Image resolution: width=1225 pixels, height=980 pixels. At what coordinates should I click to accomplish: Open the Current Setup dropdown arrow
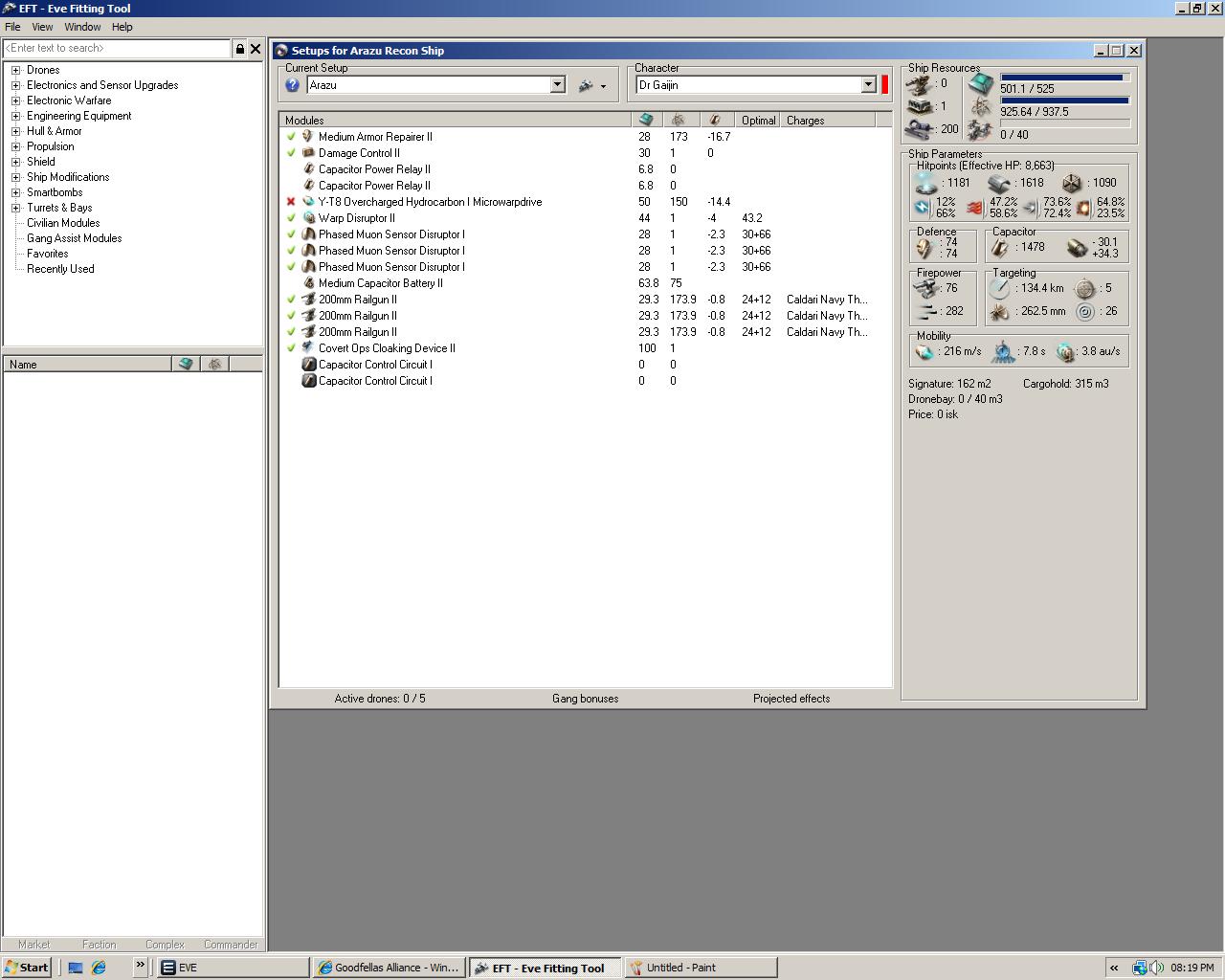[557, 85]
